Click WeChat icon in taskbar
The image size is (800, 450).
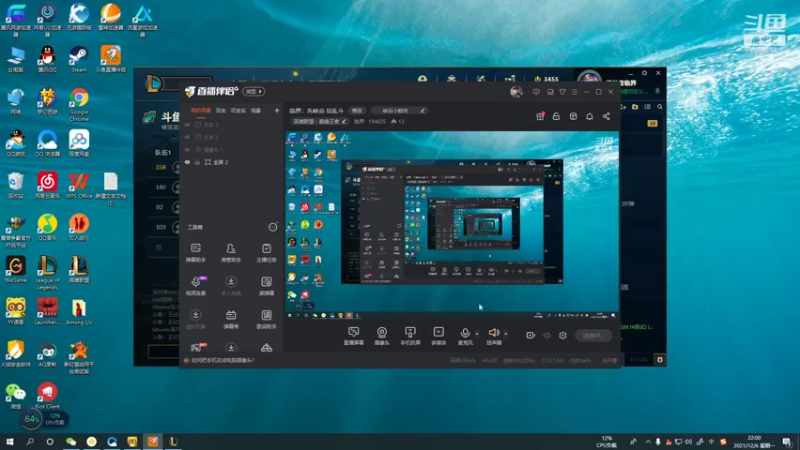pos(71,441)
